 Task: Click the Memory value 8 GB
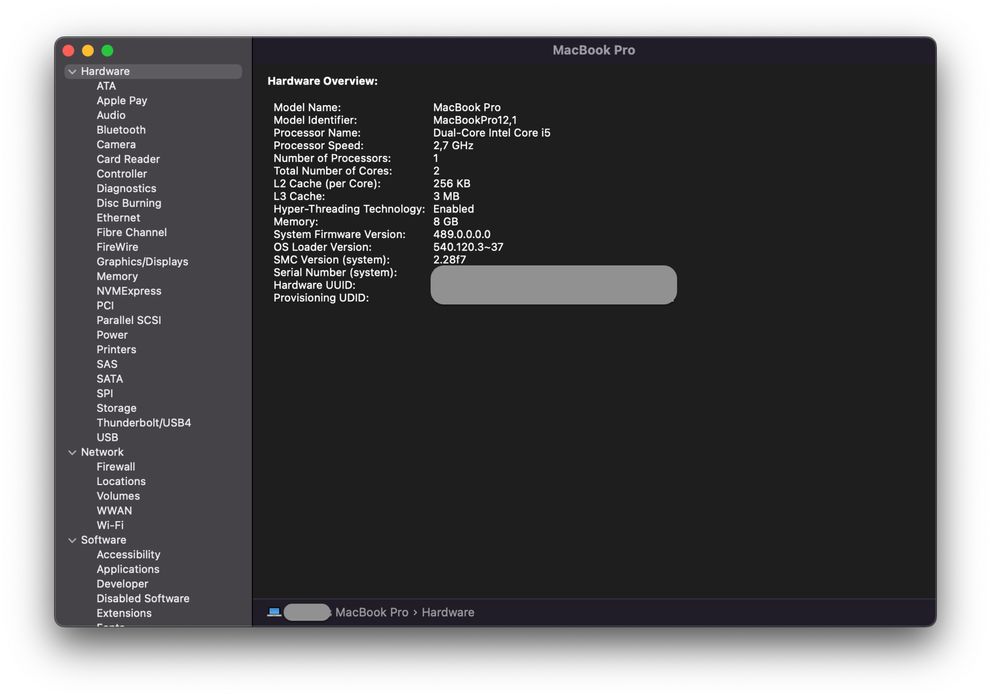[x=446, y=222]
